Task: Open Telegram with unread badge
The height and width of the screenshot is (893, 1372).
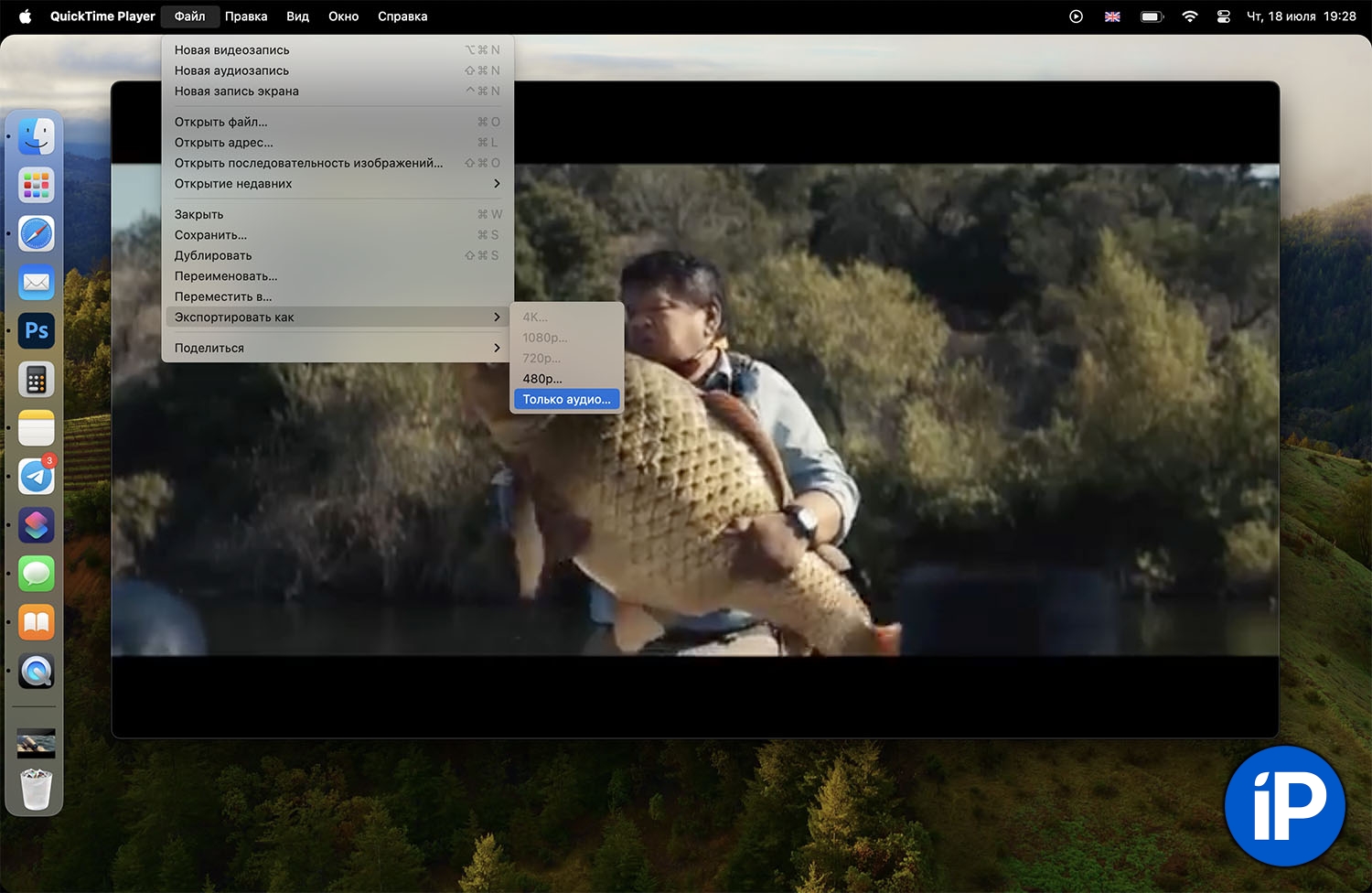Action: pos(37,477)
